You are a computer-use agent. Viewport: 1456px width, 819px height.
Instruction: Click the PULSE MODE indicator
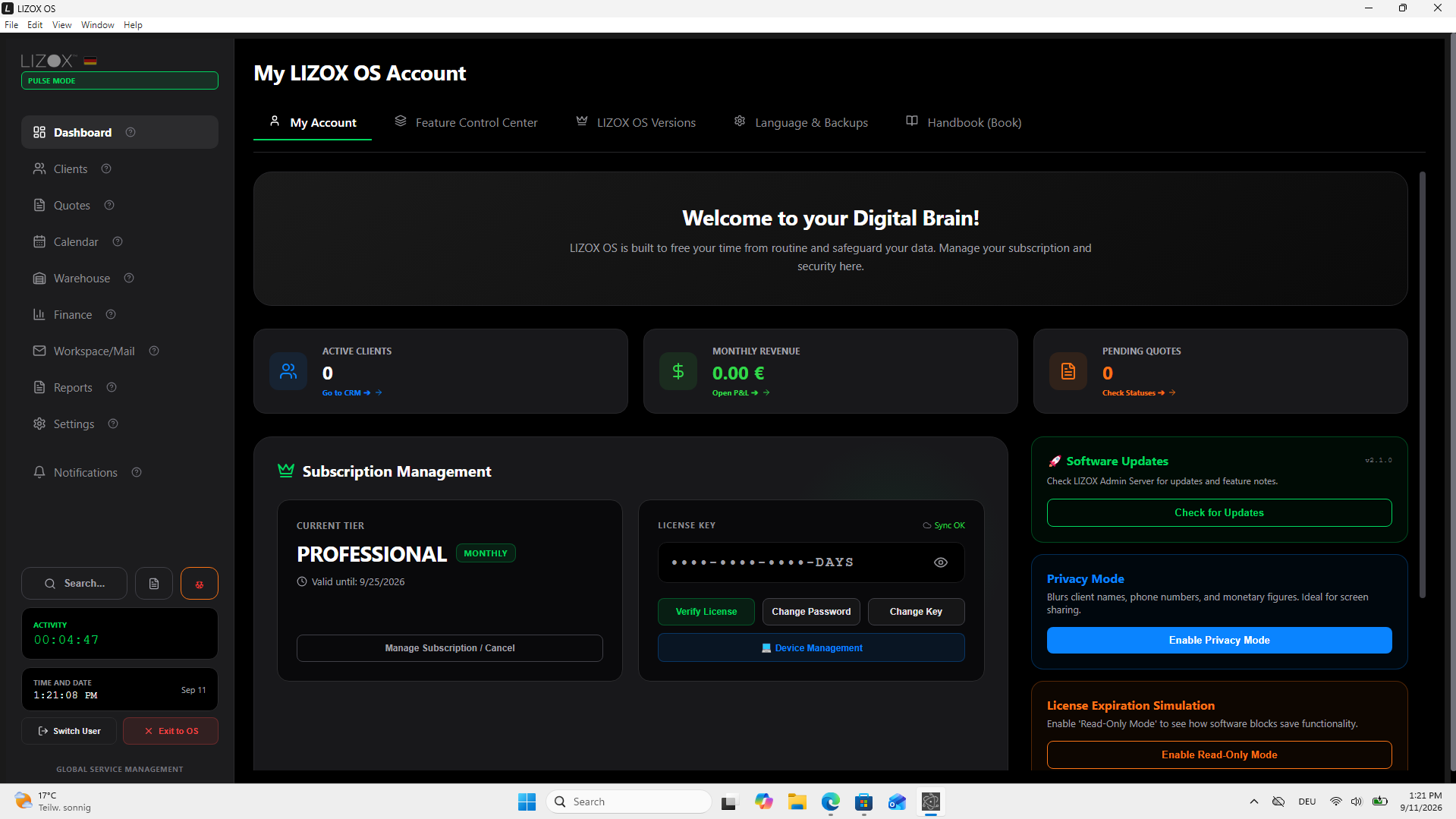[120, 80]
